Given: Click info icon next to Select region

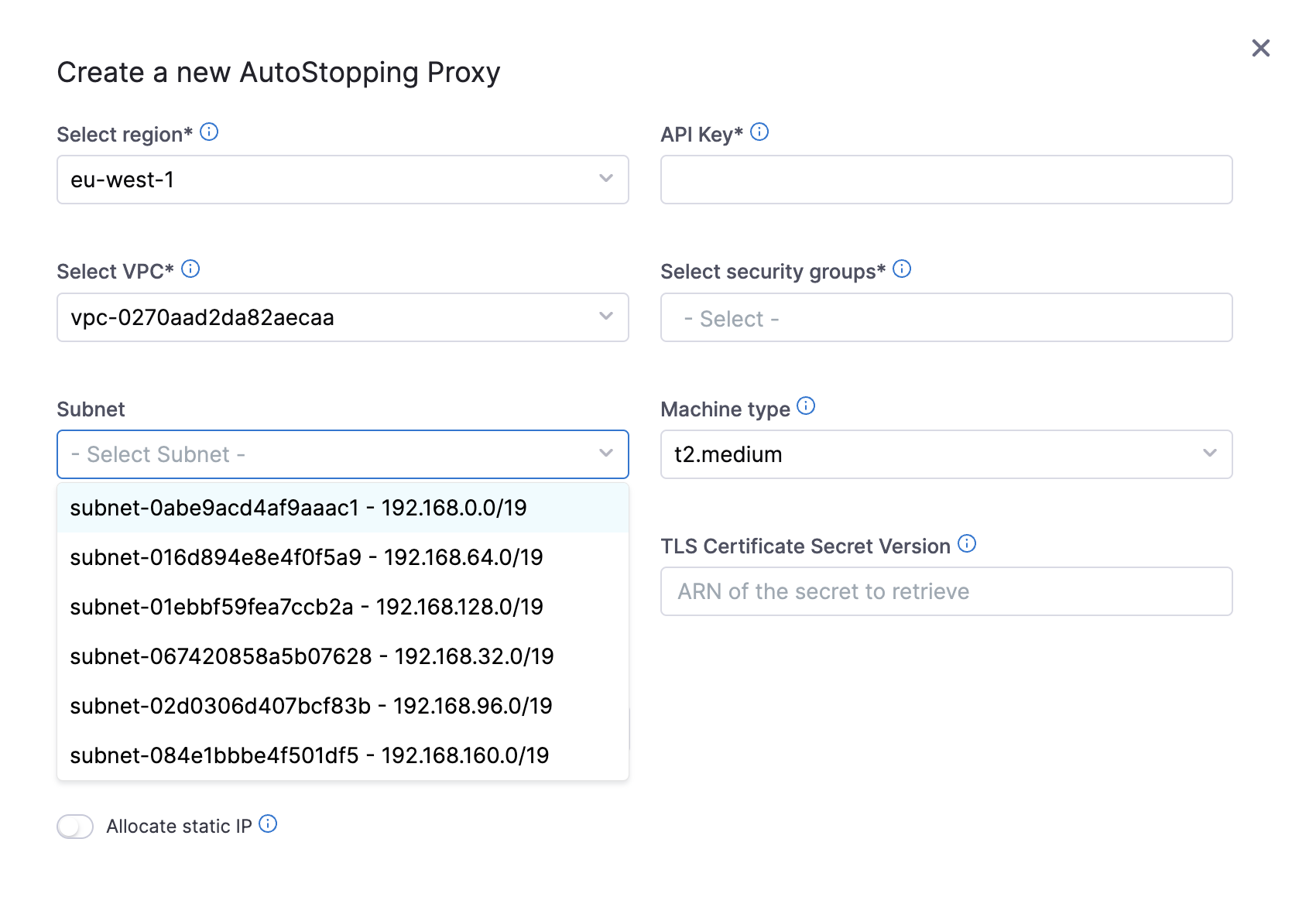Looking at the screenshot, I should 209,132.
